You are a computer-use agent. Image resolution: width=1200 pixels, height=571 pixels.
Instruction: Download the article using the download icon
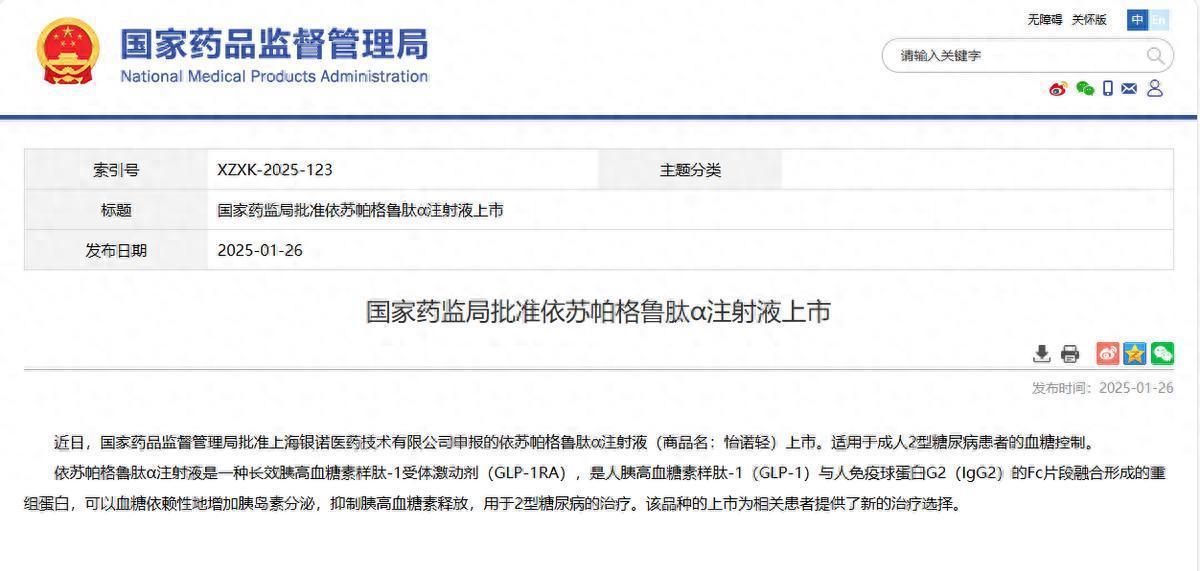(1042, 353)
